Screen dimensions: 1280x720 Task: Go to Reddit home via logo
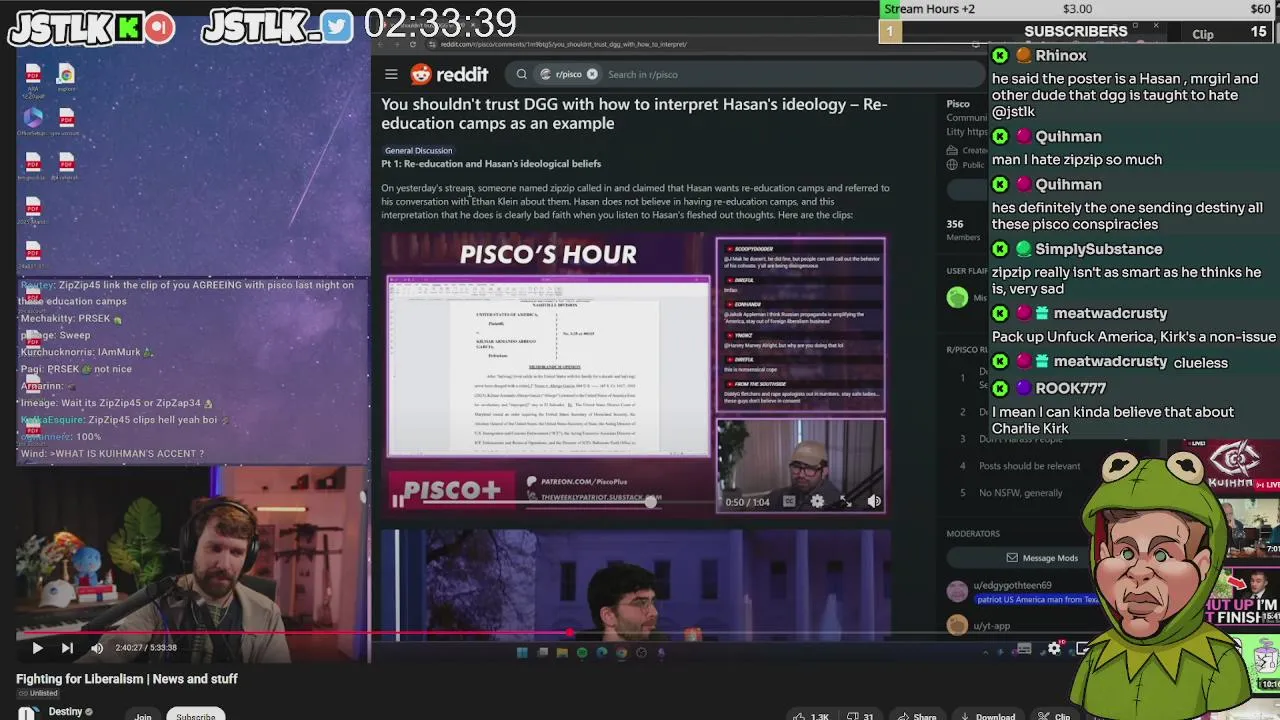(x=449, y=74)
